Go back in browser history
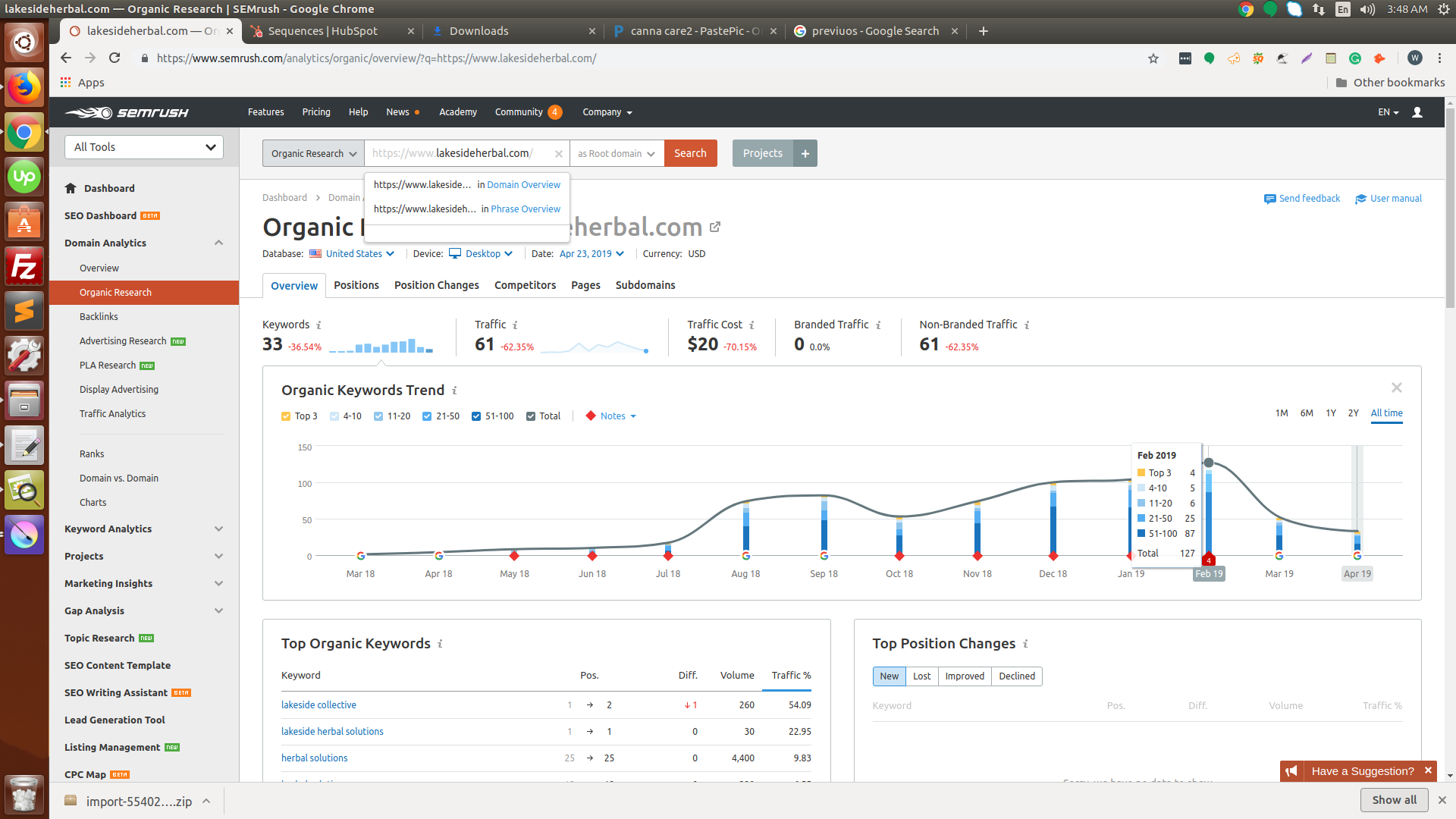The image size is (1456, 819). [66, 58]
